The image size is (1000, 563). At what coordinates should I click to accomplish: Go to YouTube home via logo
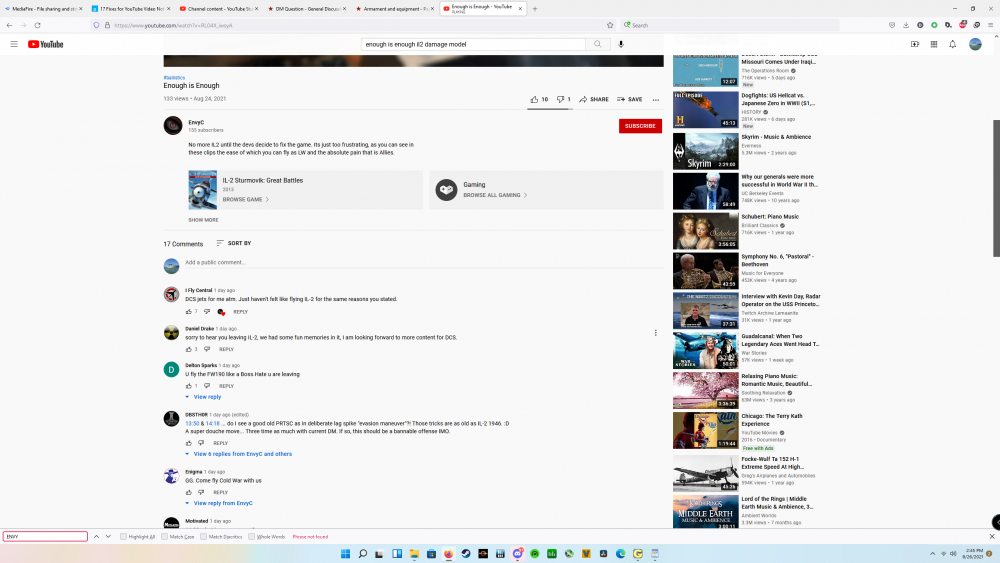(x=45, y=44)
